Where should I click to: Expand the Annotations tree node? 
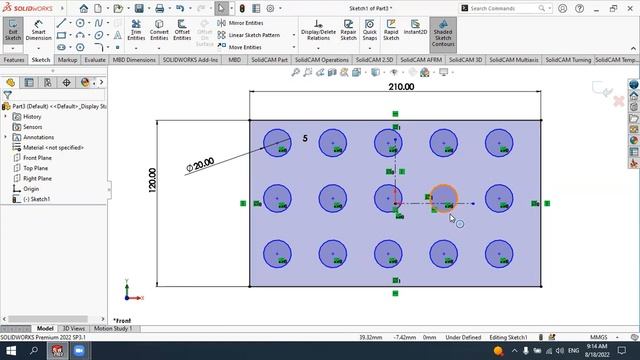[5, 137]
